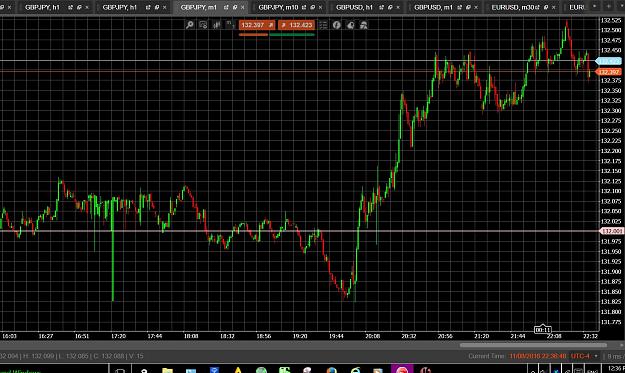625x373 pixels.
Task: Click the 132.200 price axis label
Action: pos(610,151)
